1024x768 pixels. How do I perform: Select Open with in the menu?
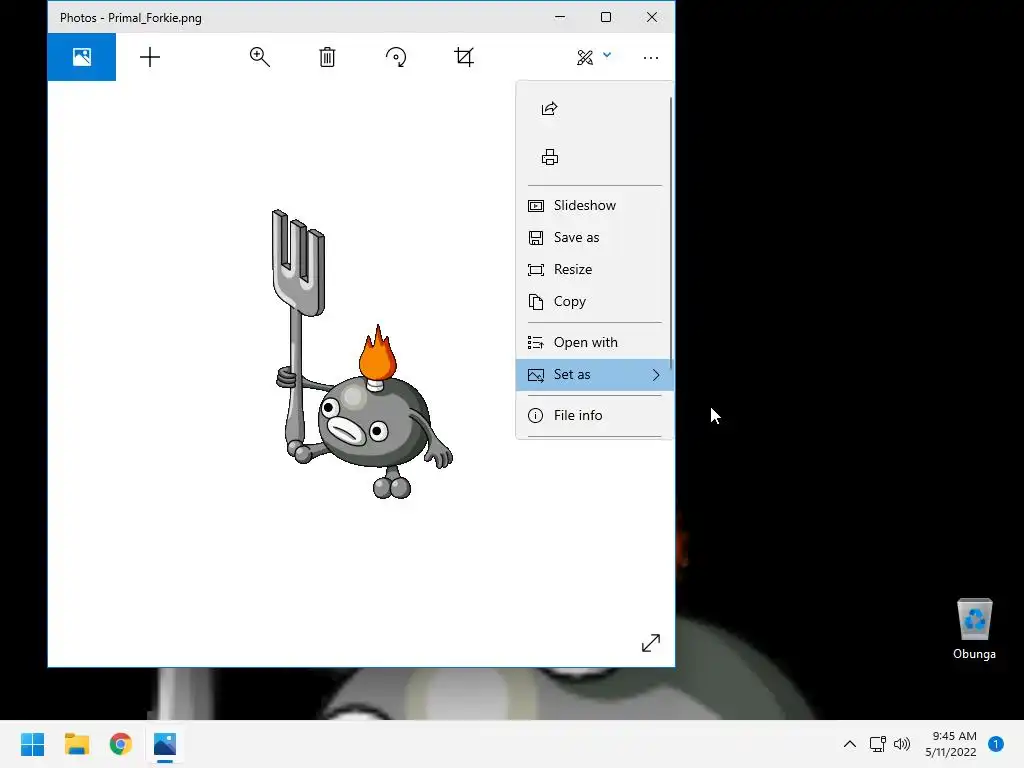pos(594,342)
